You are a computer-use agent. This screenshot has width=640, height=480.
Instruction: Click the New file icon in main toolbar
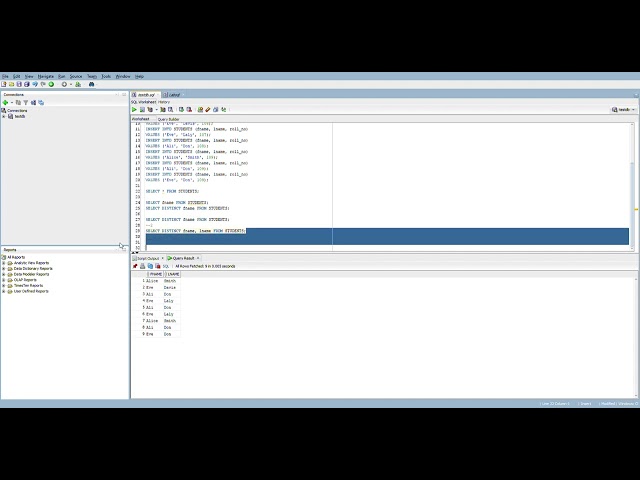[x=4, y=84]
